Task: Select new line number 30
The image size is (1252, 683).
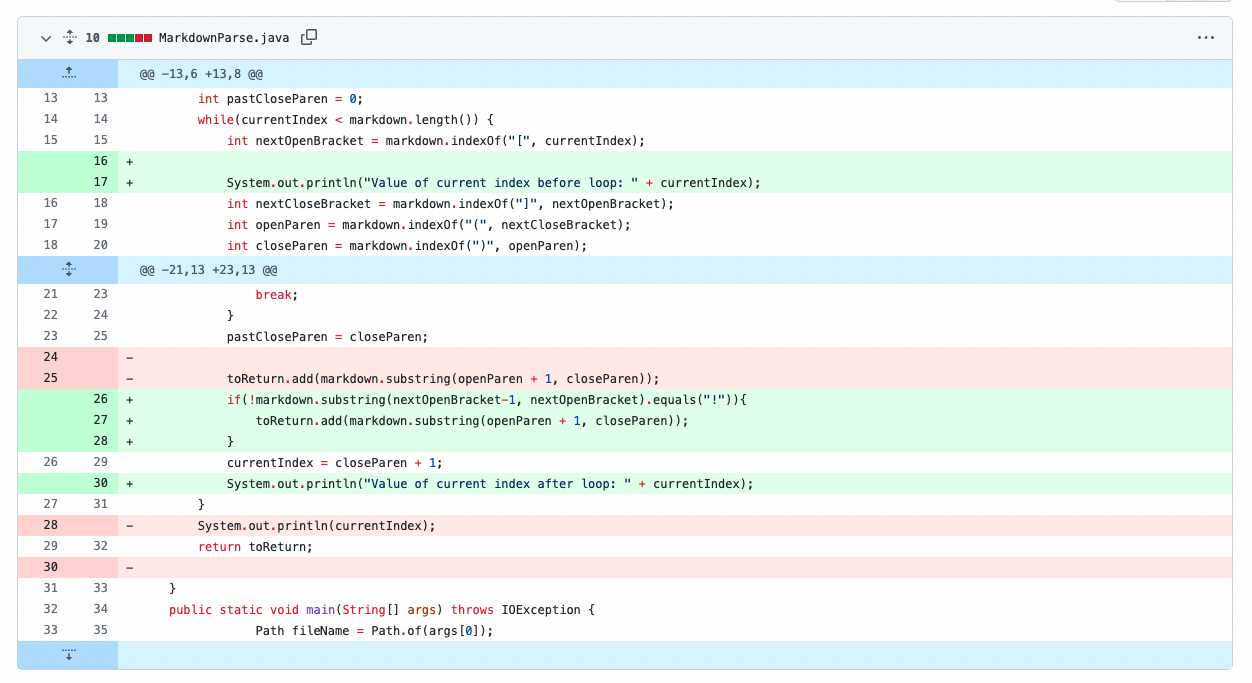Action: (100, 484)
